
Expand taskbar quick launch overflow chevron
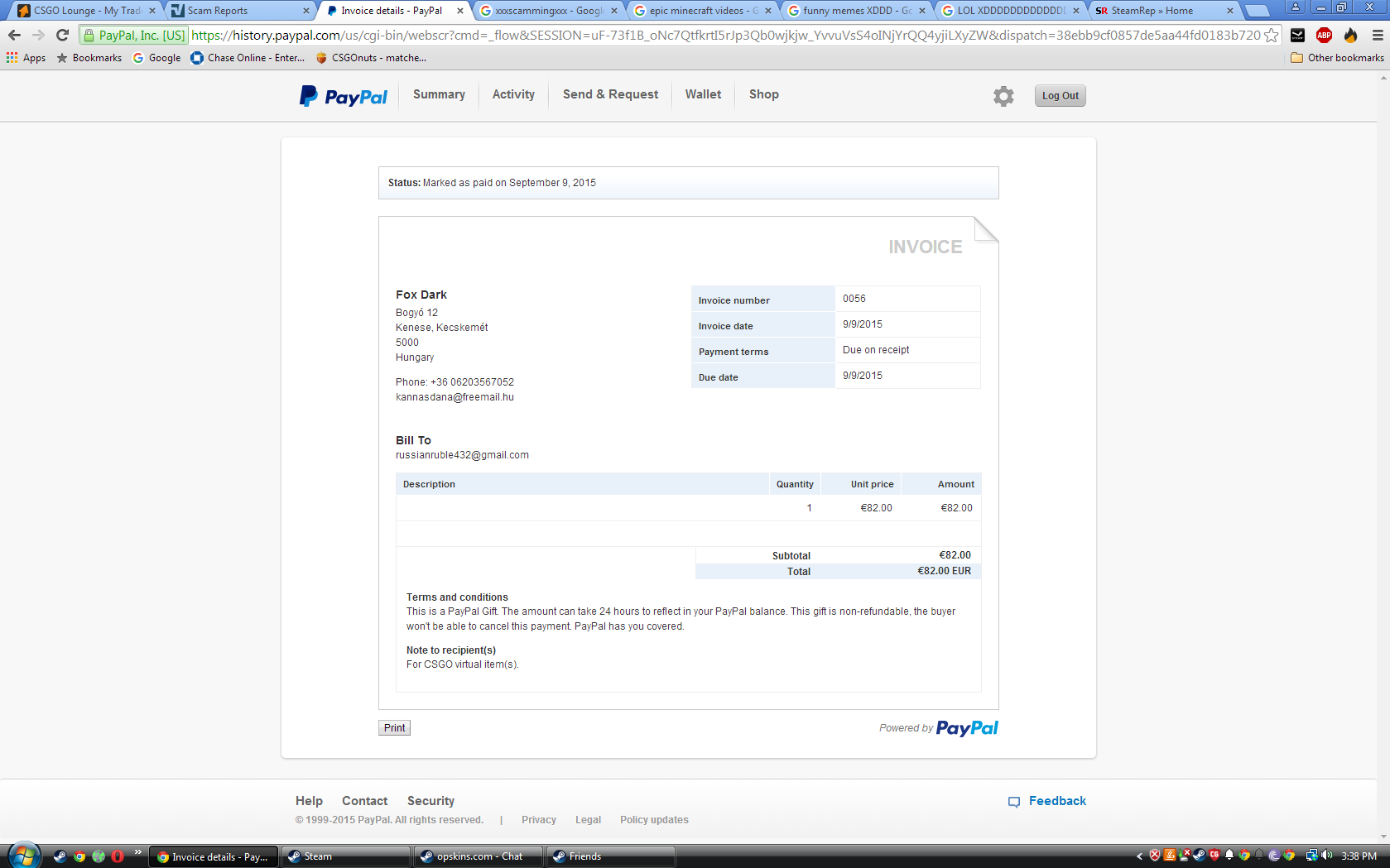(x=137, y=852)
